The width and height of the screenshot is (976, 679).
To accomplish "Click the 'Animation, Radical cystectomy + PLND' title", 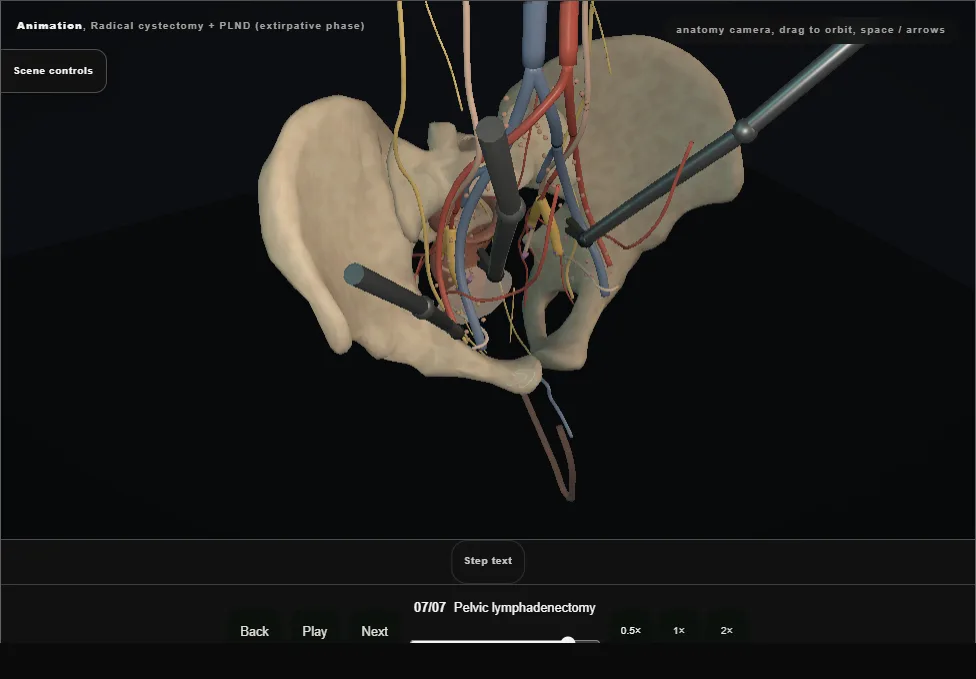I will click(x=190, y=26).
